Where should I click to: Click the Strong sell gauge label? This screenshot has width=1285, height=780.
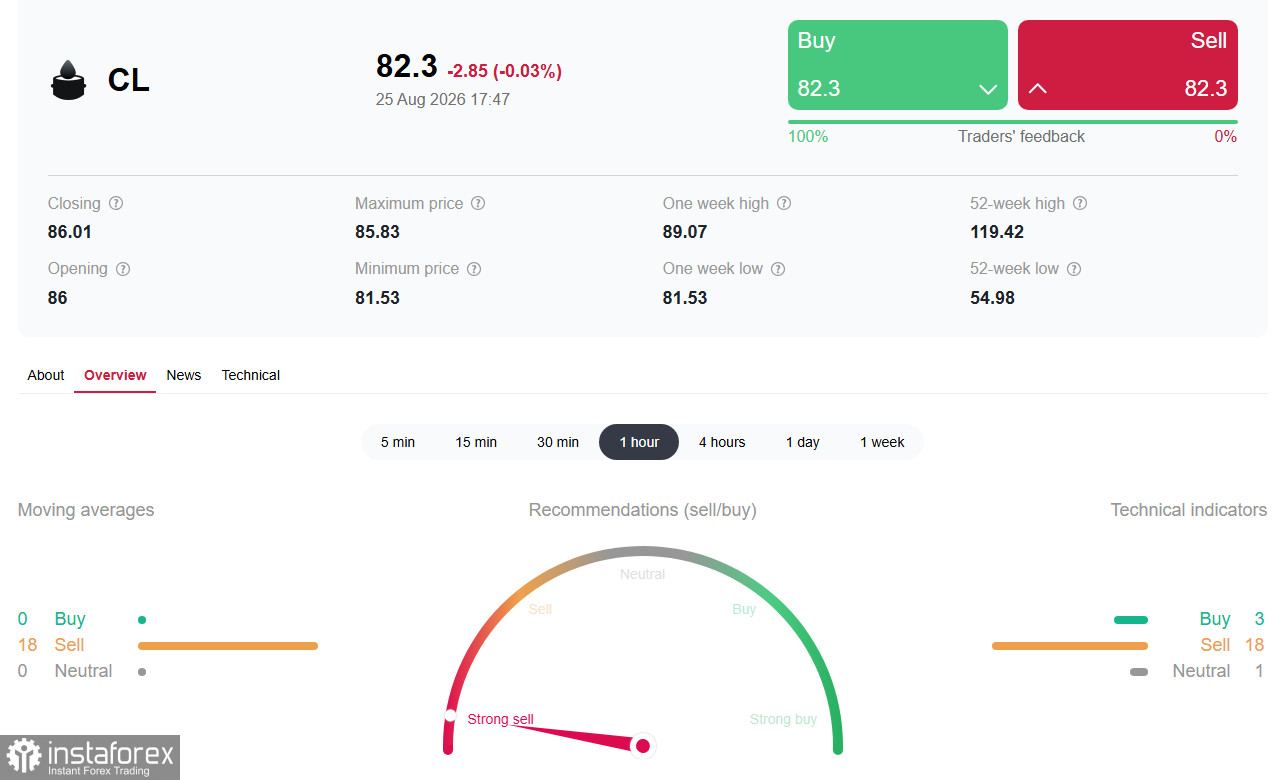[x=501, y=719]
